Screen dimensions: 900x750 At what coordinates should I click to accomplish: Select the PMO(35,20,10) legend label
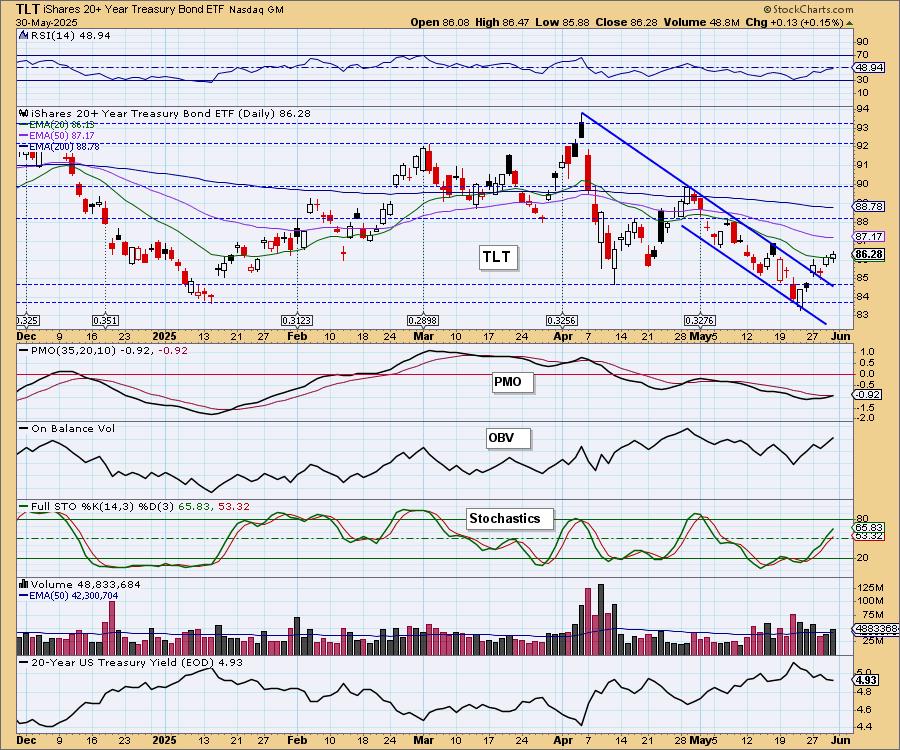pos(103,351)
